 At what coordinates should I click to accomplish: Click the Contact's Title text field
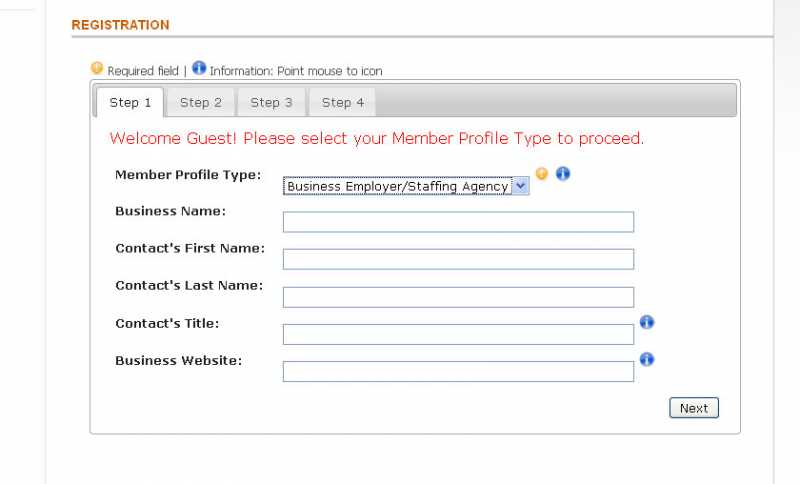pos(458,335)
